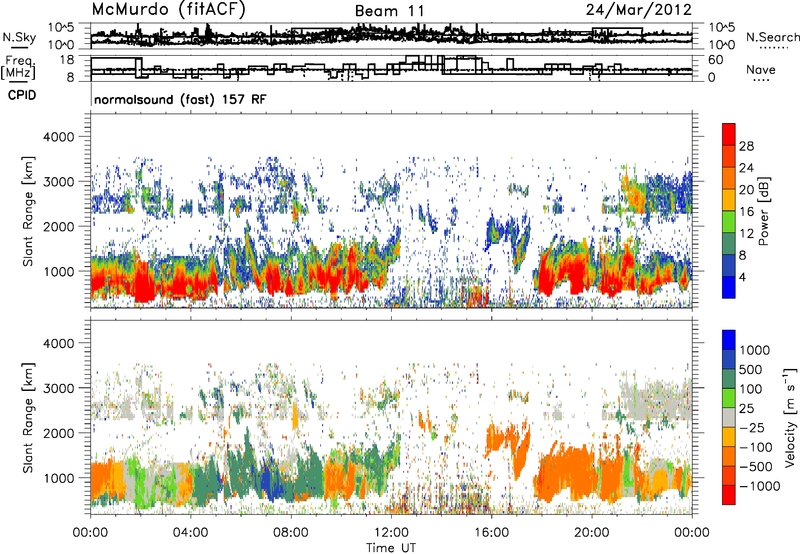Click the 60 tick on the Nave axis

[716, 60]
